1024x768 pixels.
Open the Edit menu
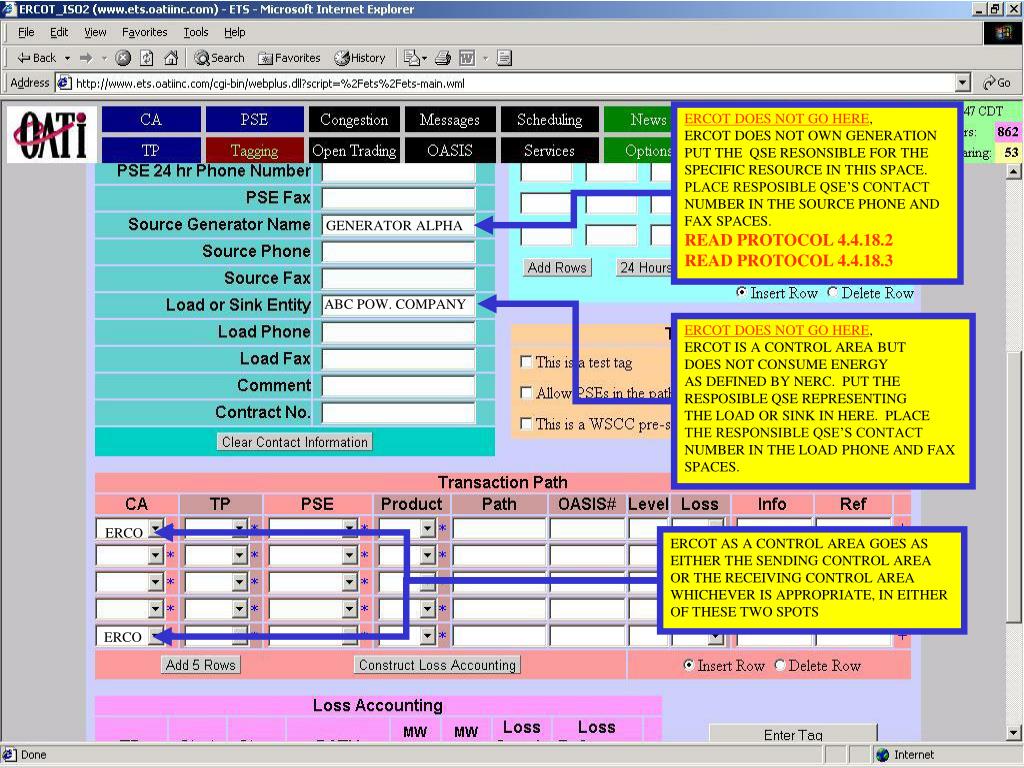tap(59, 32)
